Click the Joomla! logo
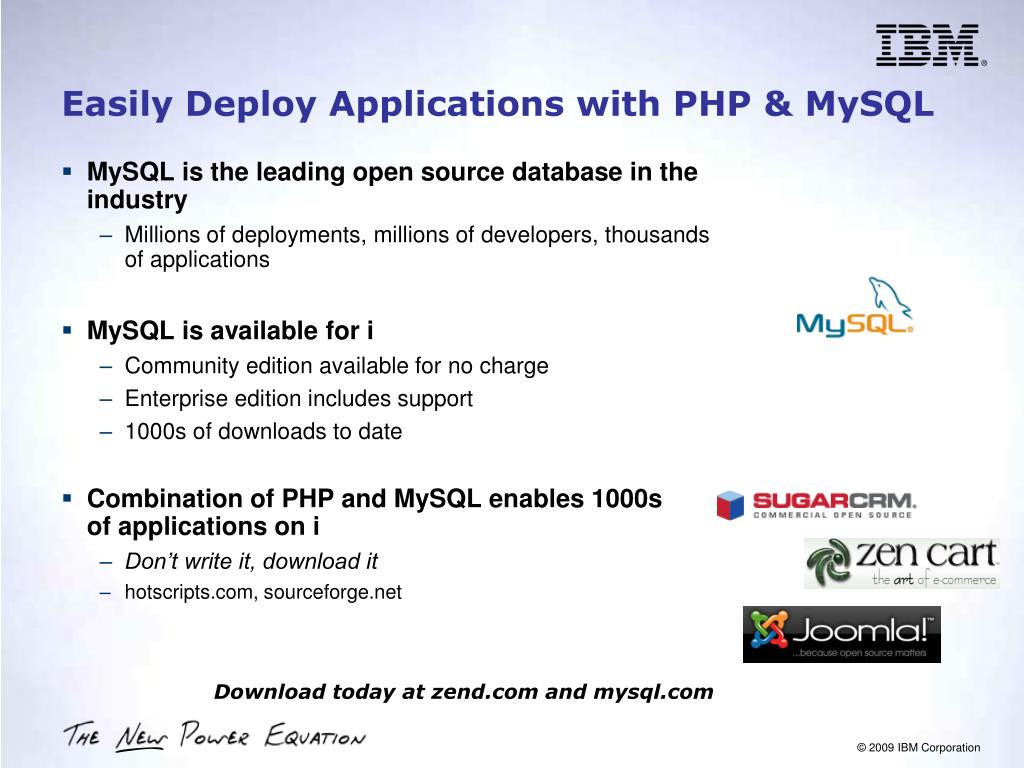This screenshot has width=1024, height=768. [842, 635]
